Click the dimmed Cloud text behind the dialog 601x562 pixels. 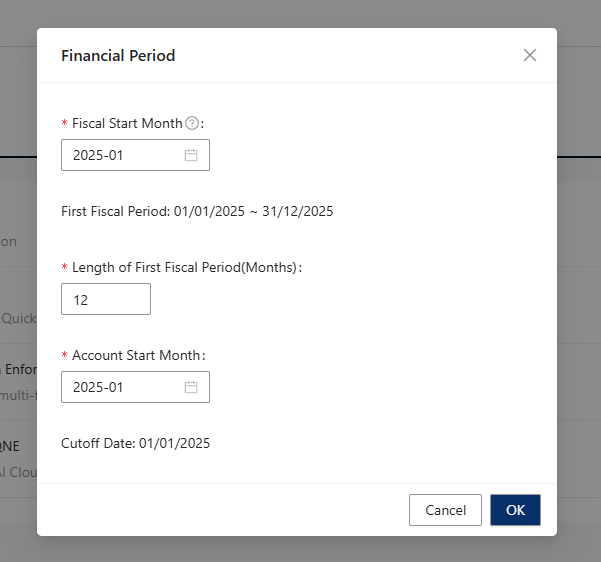coord(18,473)
